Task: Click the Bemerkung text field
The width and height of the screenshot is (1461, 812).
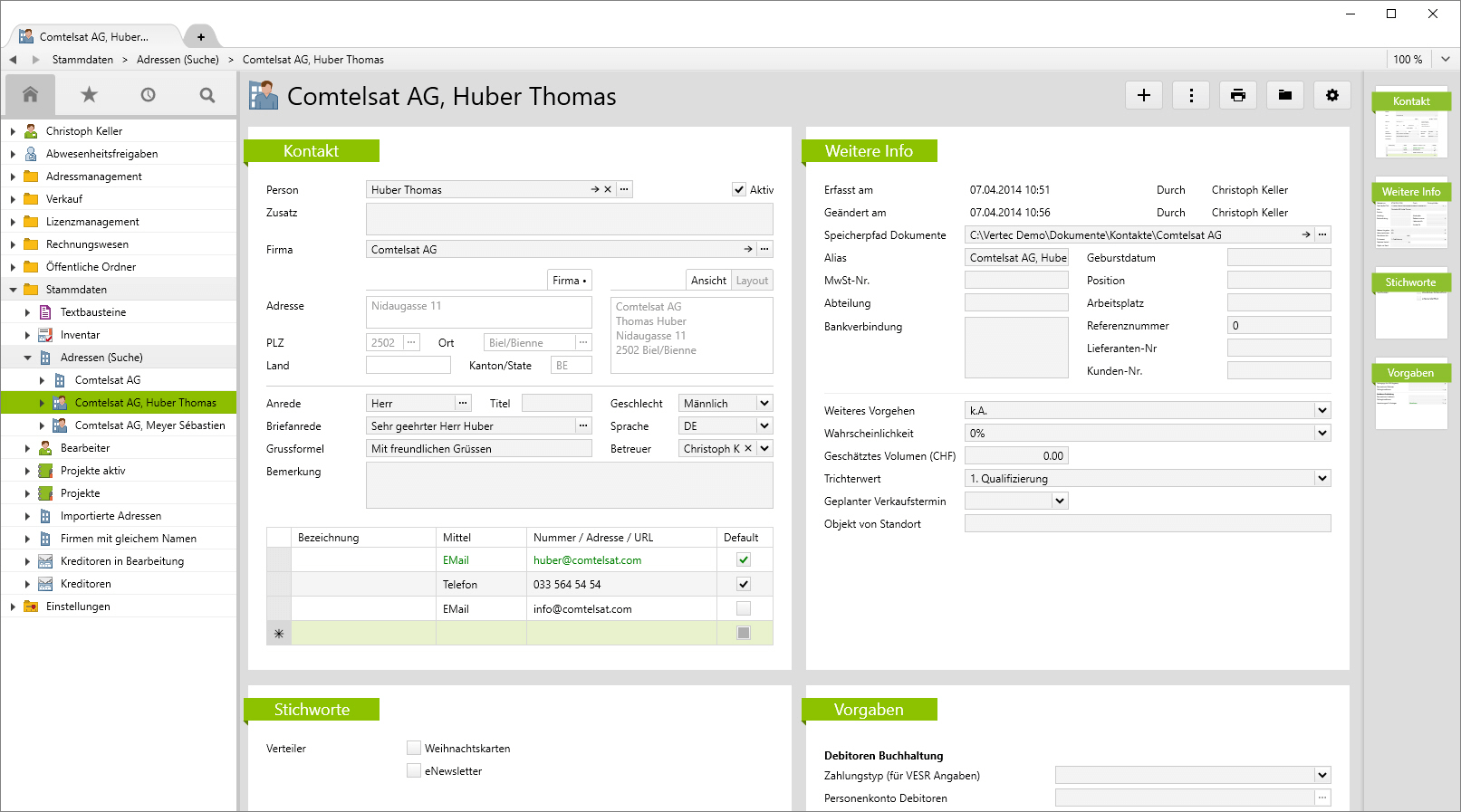Action: click(x=570, y=485)
